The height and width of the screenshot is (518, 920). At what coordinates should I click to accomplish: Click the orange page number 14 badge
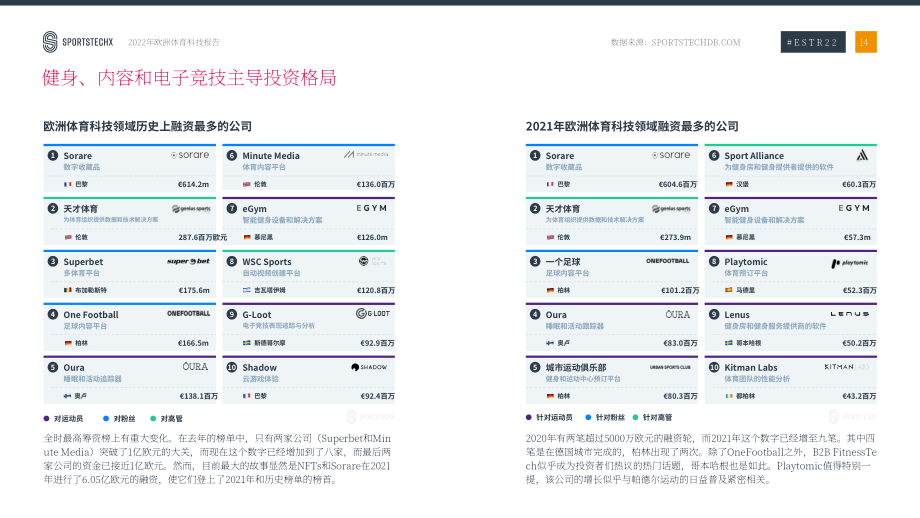pos(865,42)
